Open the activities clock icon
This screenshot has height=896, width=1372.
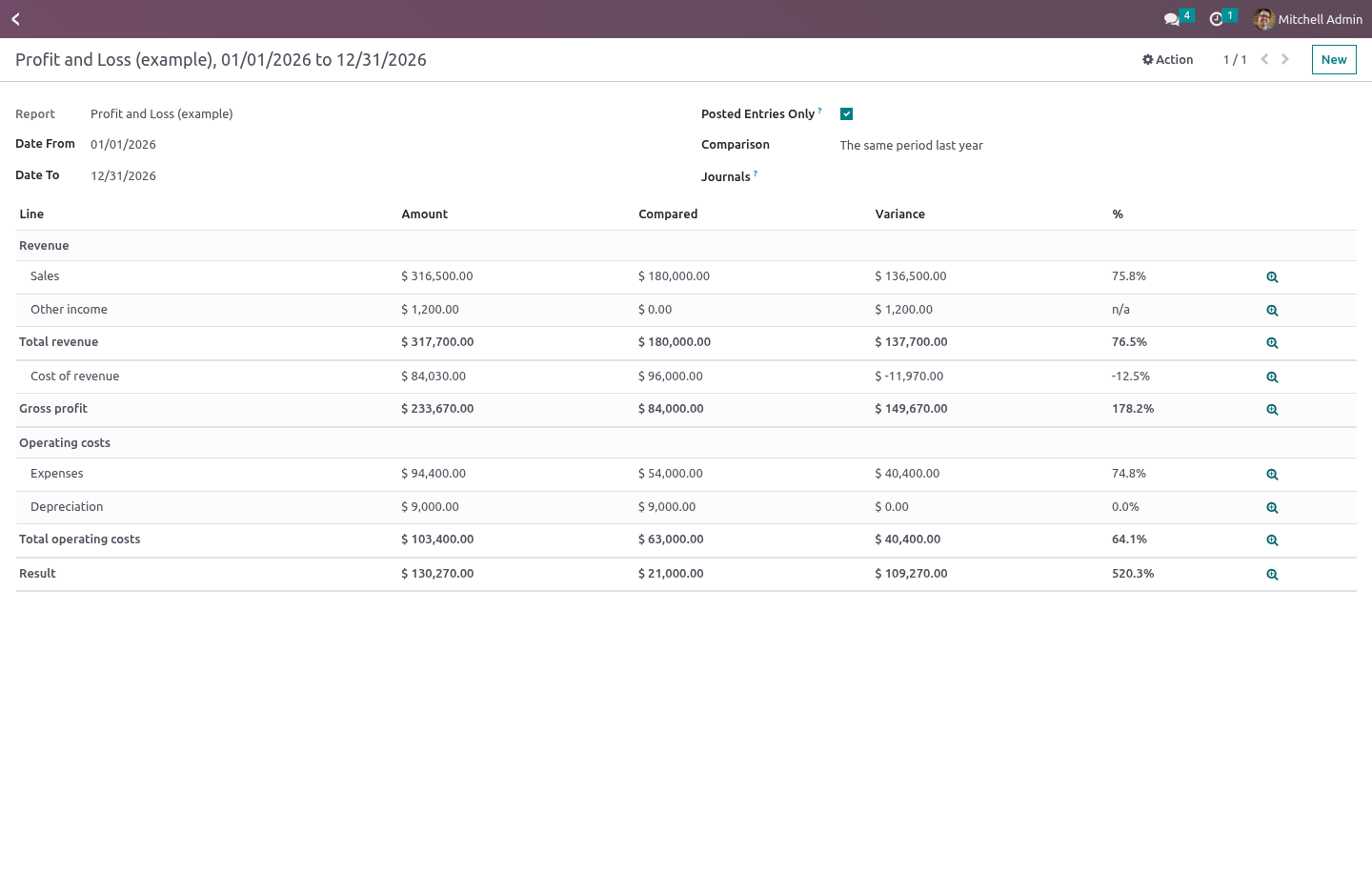coord(1216,19)
